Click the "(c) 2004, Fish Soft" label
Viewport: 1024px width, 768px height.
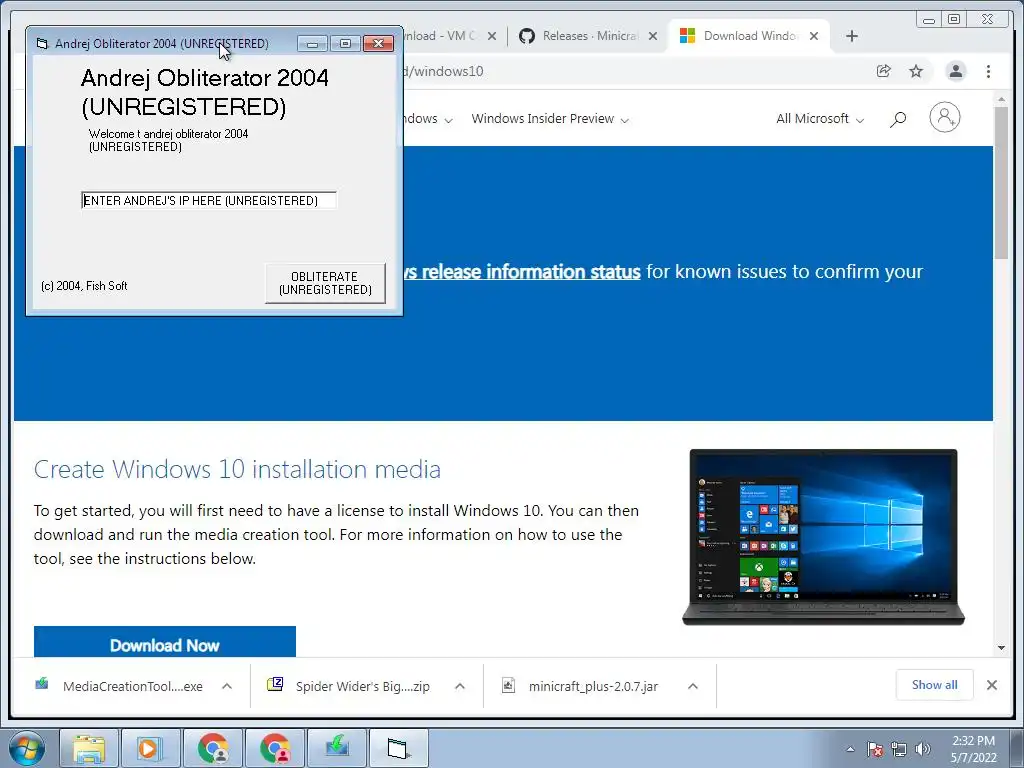click(x=84, y=286)
